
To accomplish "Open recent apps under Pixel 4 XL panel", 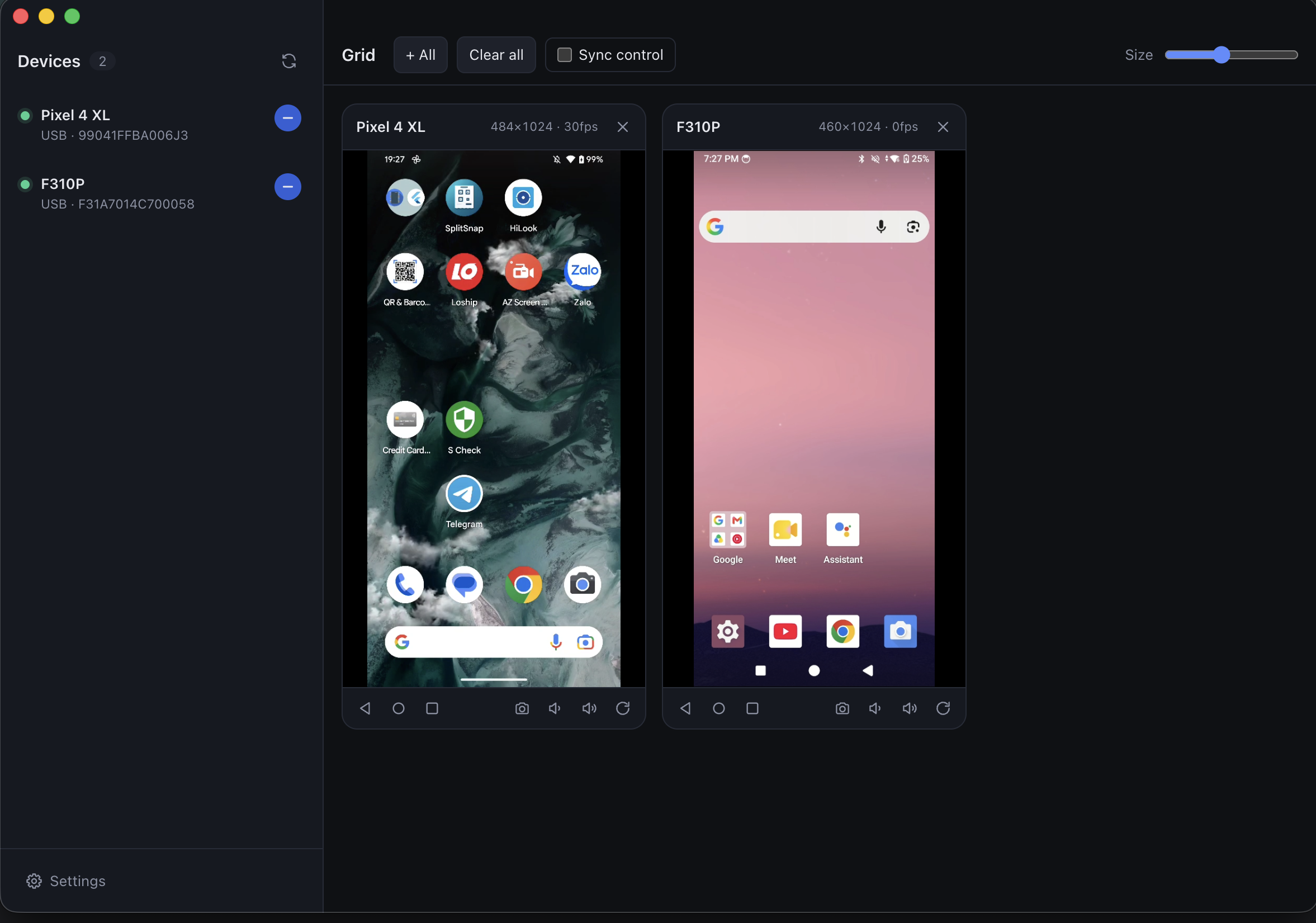I will [x=432, y=708].
